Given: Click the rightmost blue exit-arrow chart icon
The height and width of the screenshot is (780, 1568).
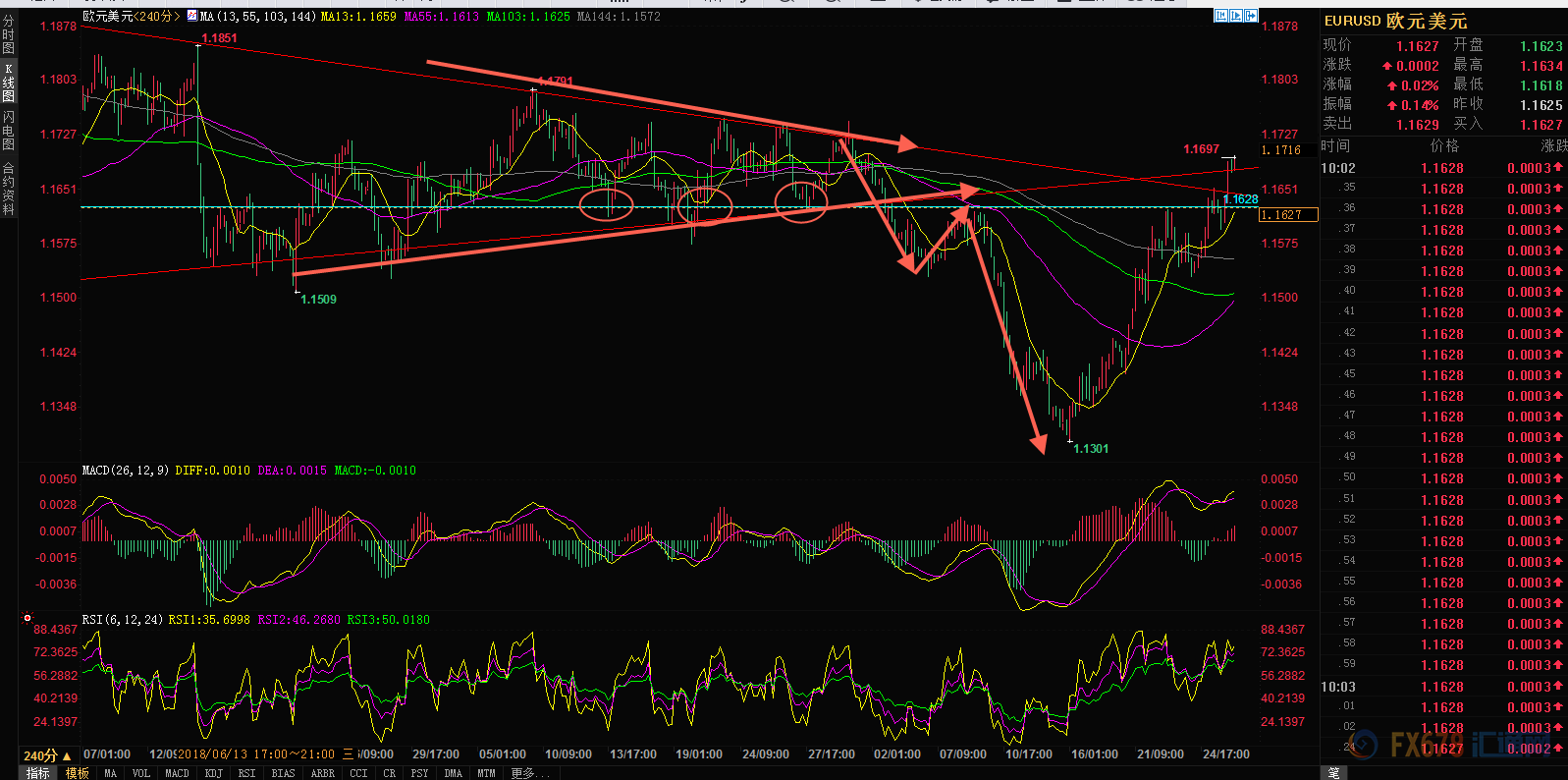Looking at the screenshot, I should (1252, 16).
